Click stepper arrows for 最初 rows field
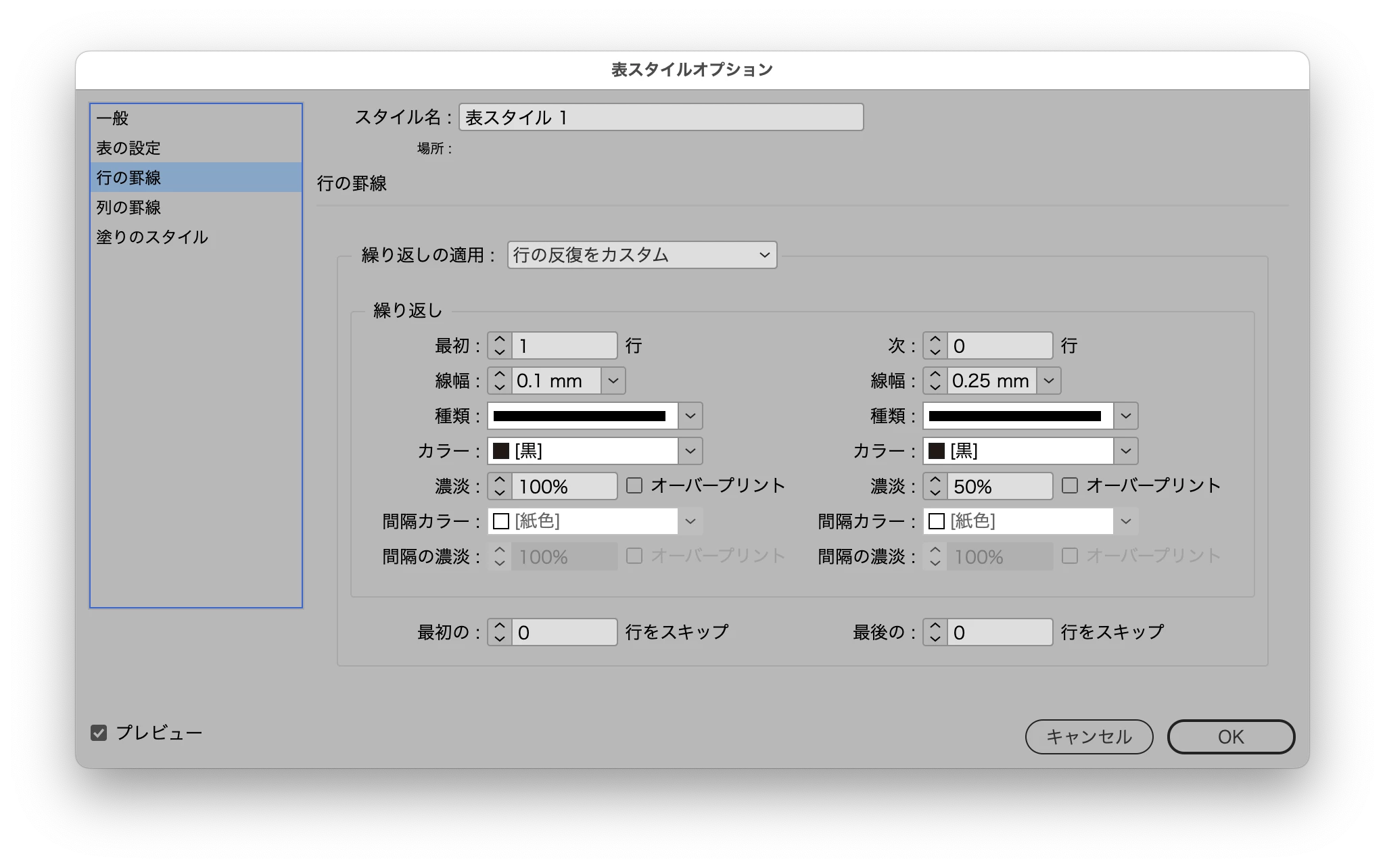 500,345
